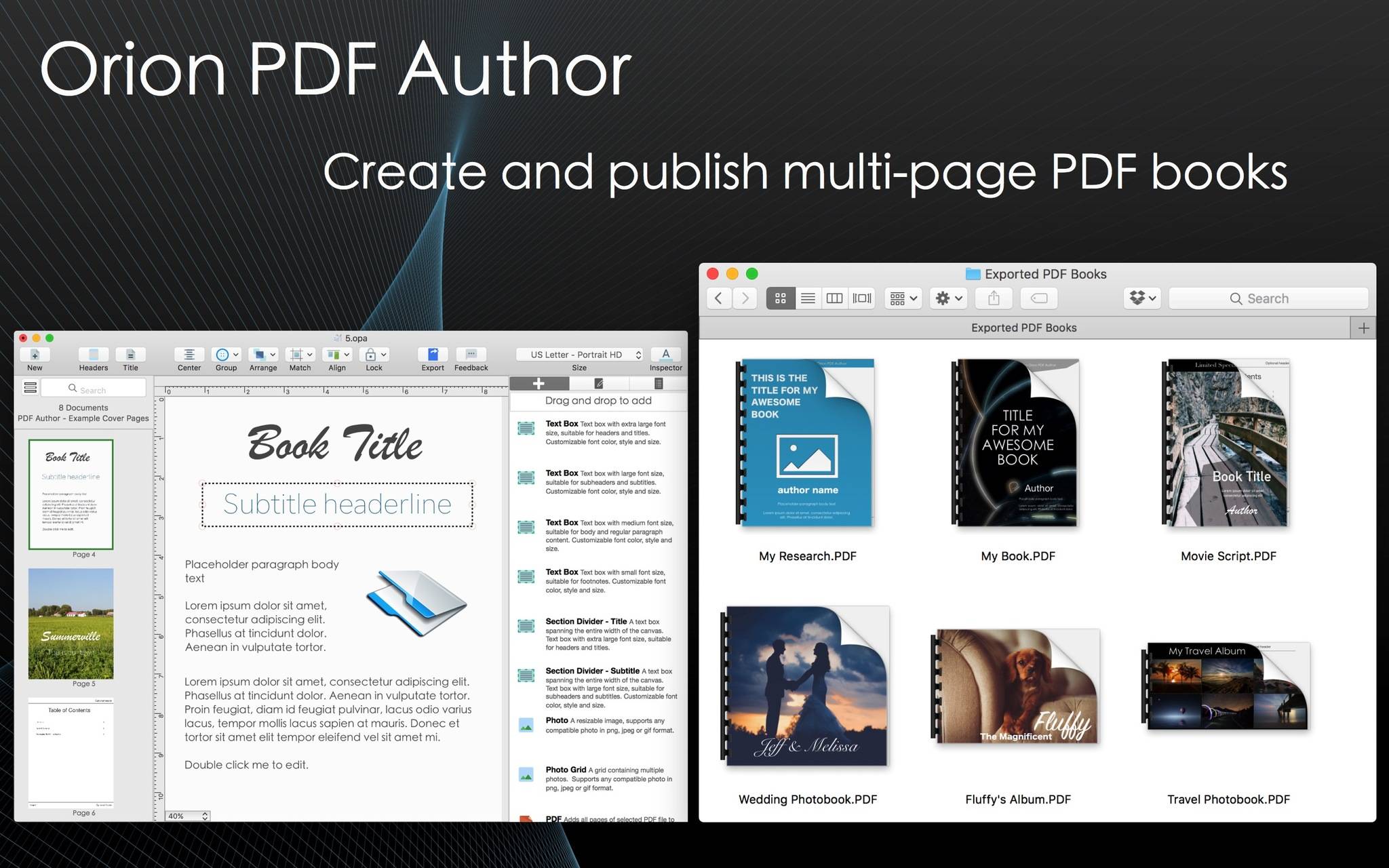This screenshot has width=1389, height=868.
Task: Switch Finder to column view
Action: tap(834, 298)
